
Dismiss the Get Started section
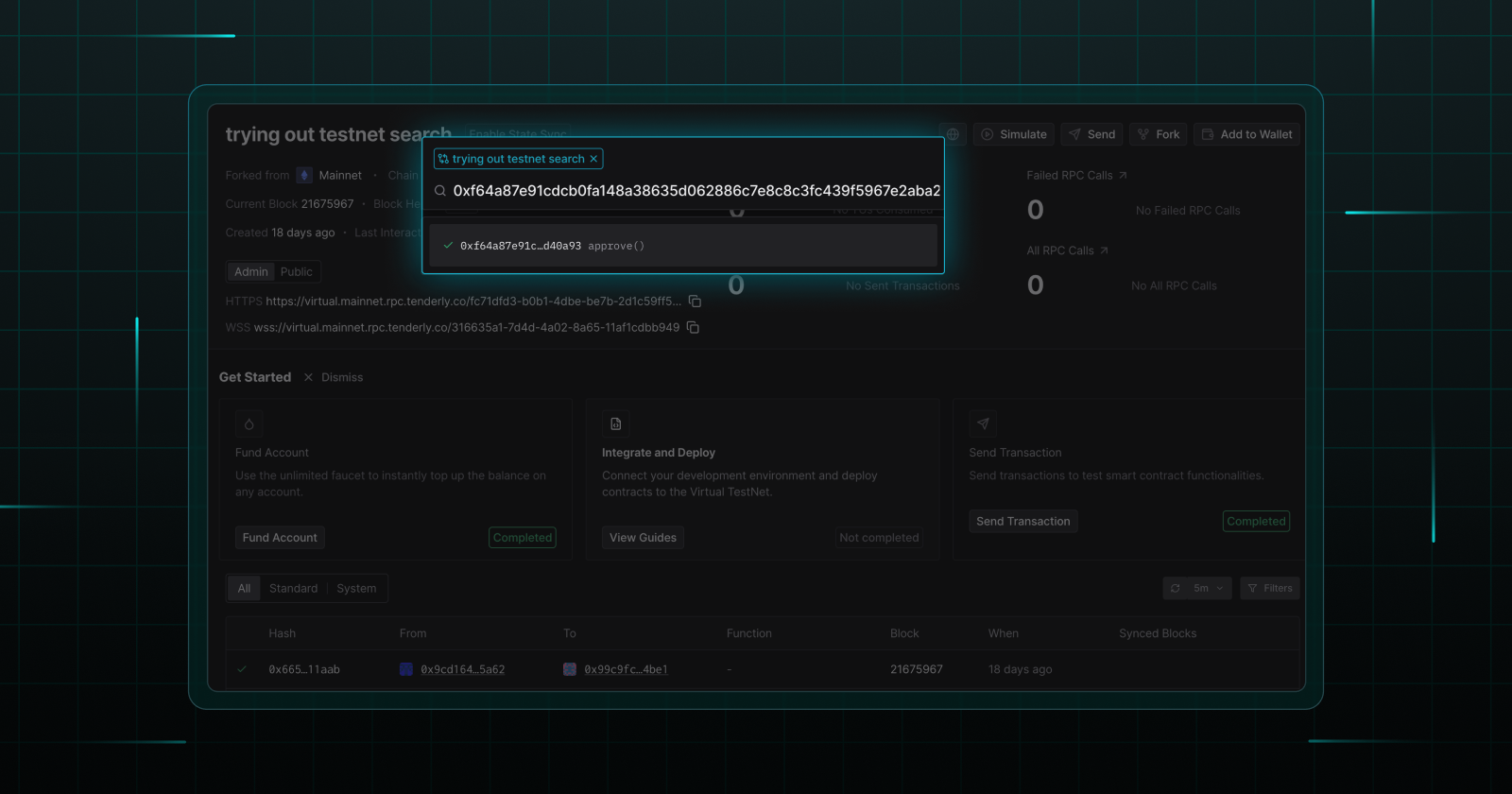(342, 377)
